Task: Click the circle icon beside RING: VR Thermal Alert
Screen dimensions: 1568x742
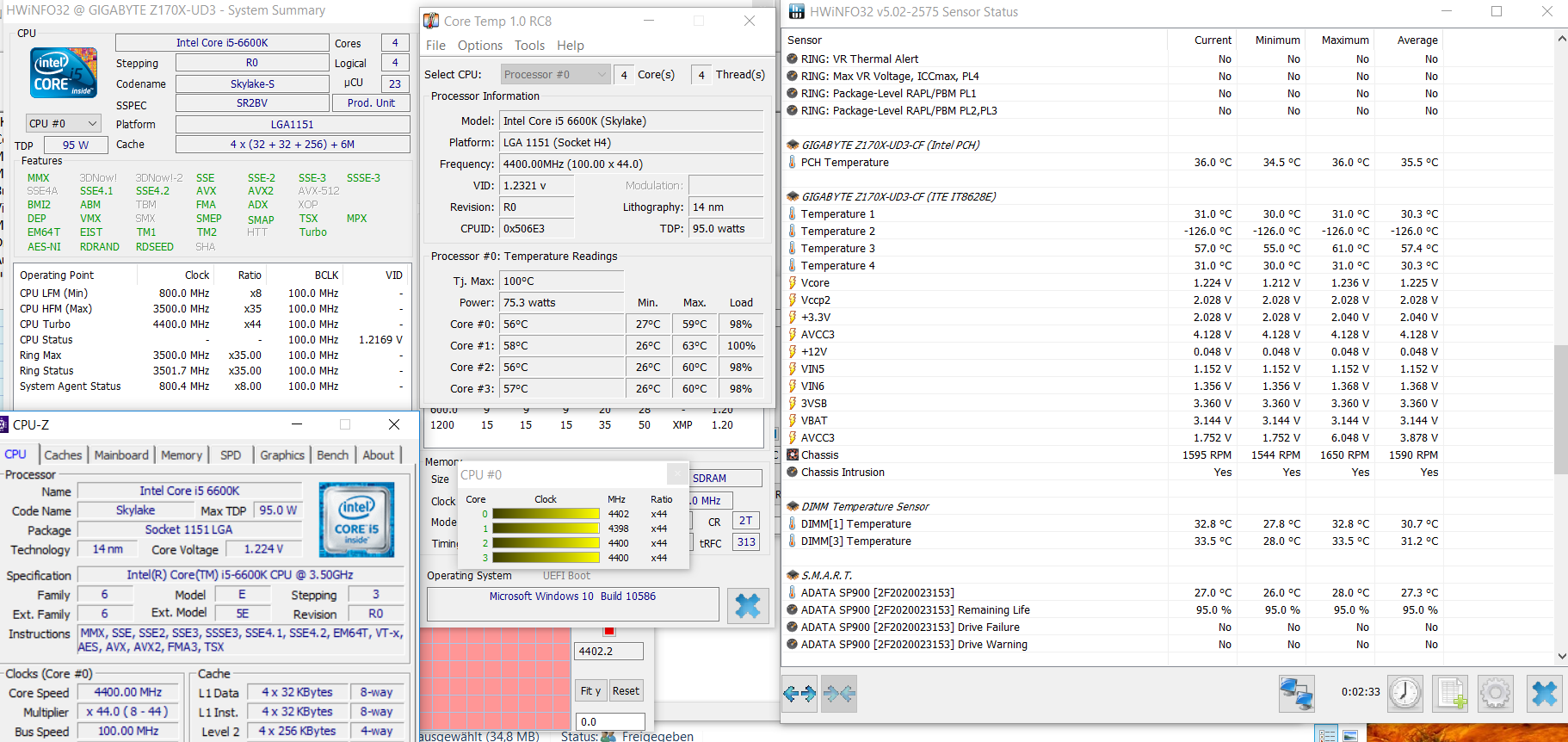Action: pyautogui.click(x=793, y=59)
